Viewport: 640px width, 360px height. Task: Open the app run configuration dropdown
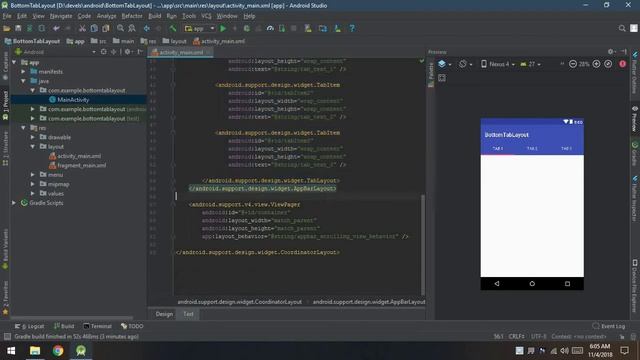200,29
